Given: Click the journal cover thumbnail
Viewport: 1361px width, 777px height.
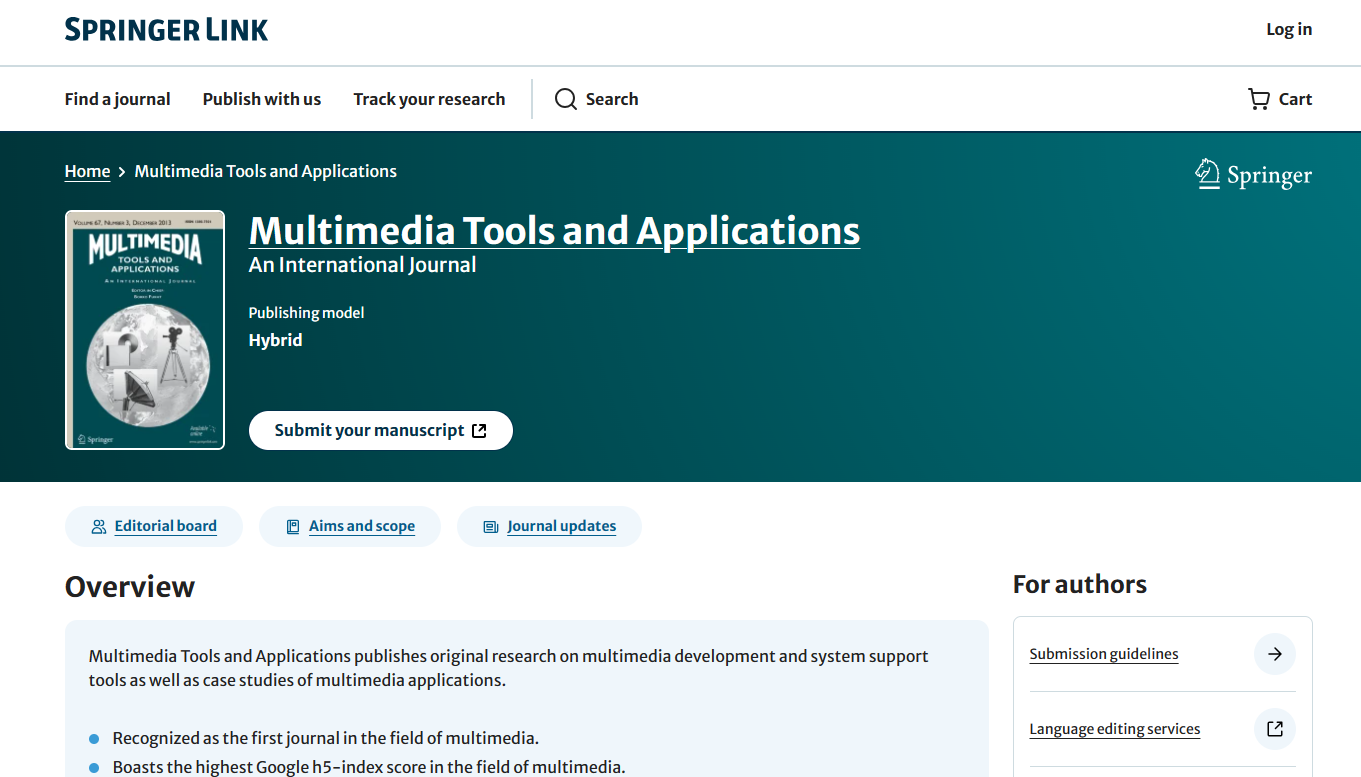Looking at the screenshot, I should tap(145, 330).
